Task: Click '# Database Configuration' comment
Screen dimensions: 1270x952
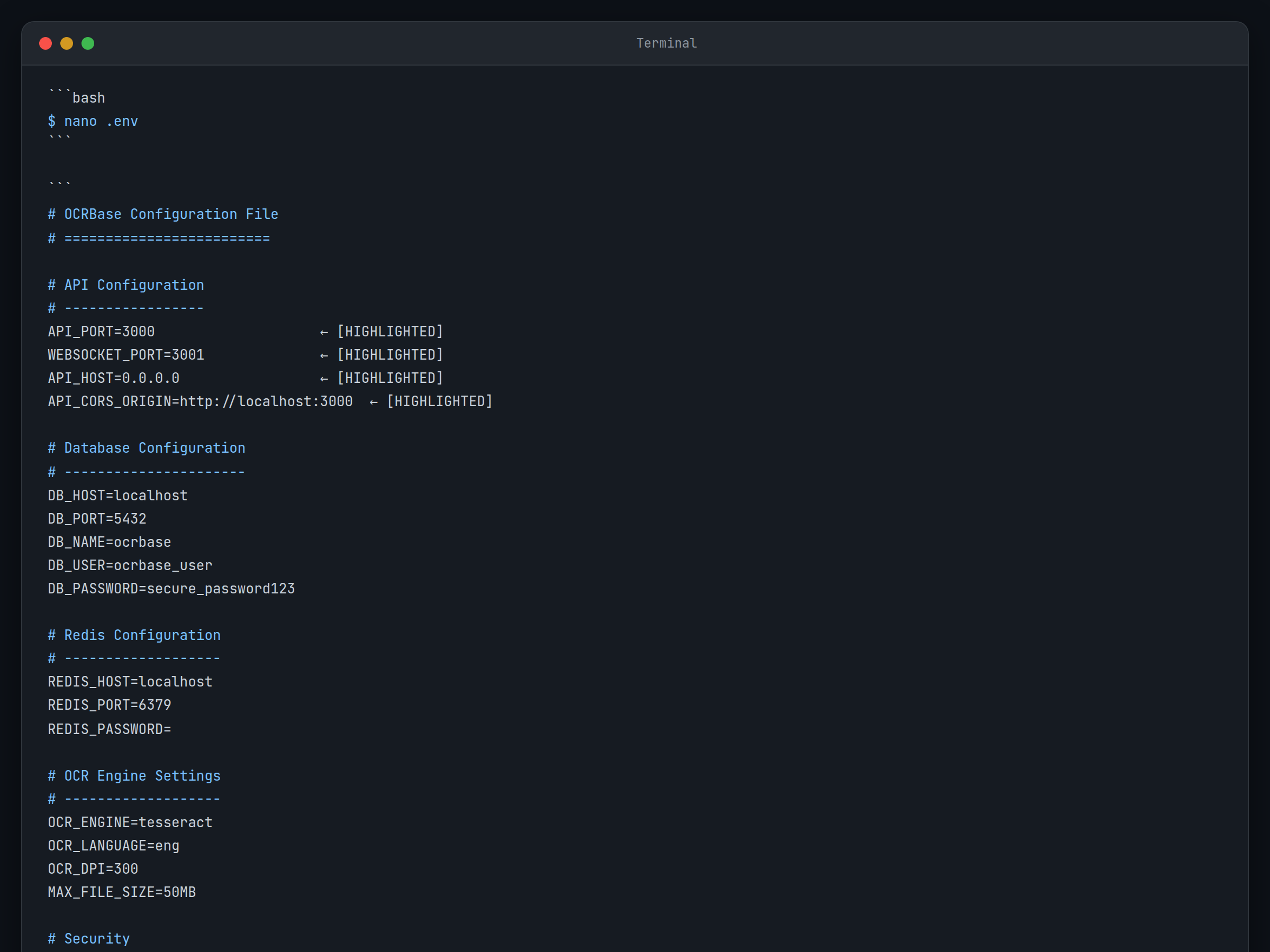Action: click(x=147, y=448)
